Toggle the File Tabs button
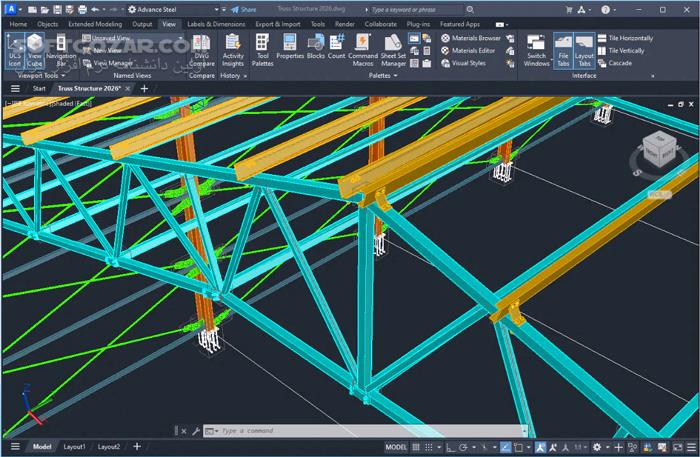 point(563,49)
